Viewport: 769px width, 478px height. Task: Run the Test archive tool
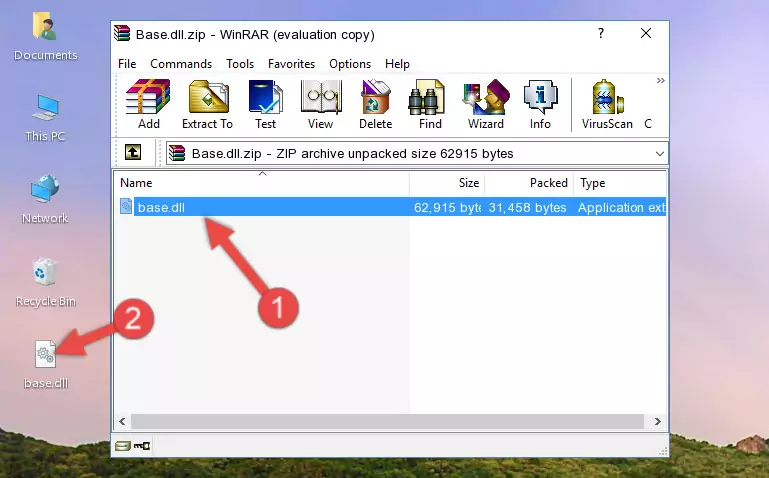(x=265, y=104)
